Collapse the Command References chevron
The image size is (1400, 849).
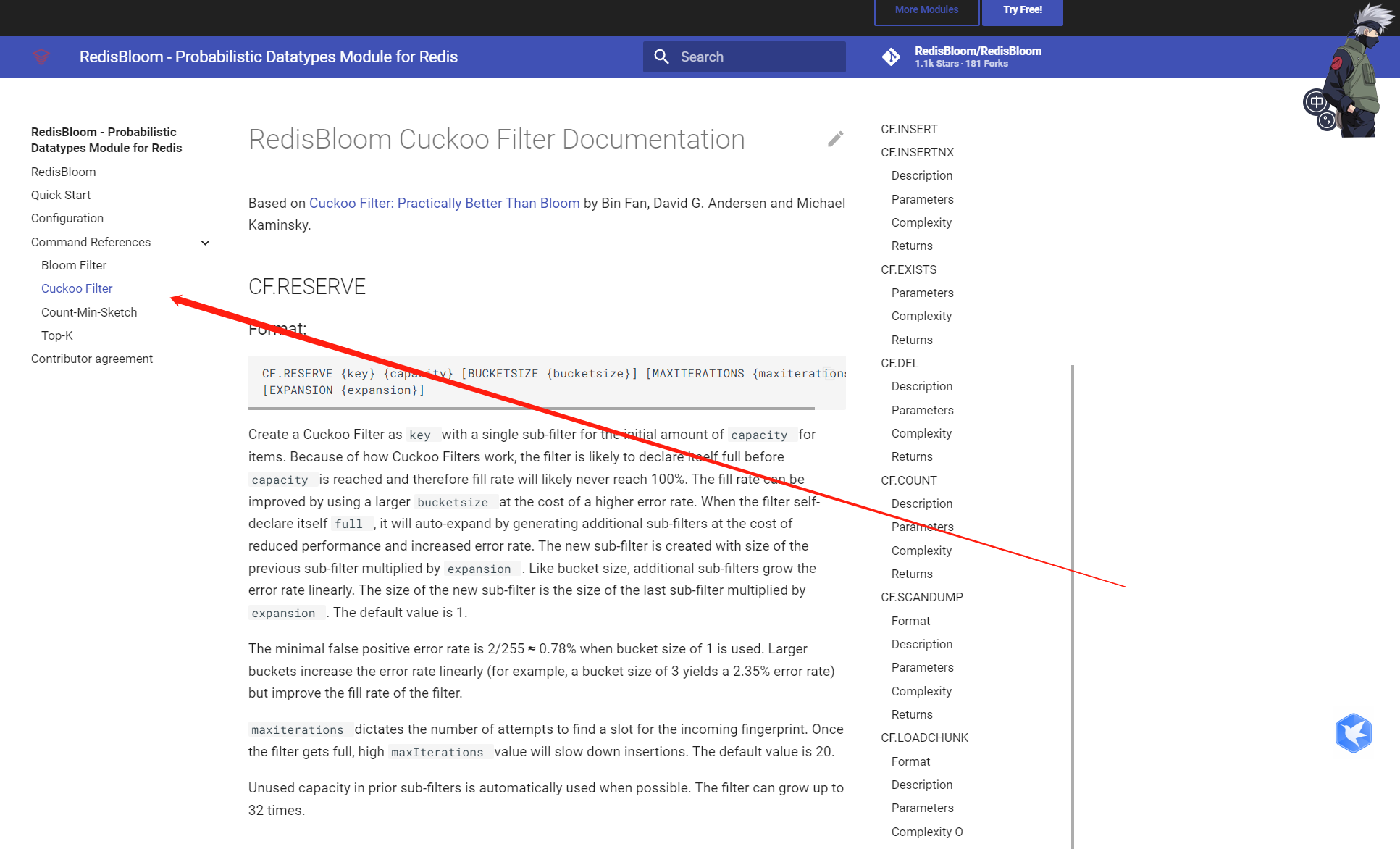click(205, 243)
